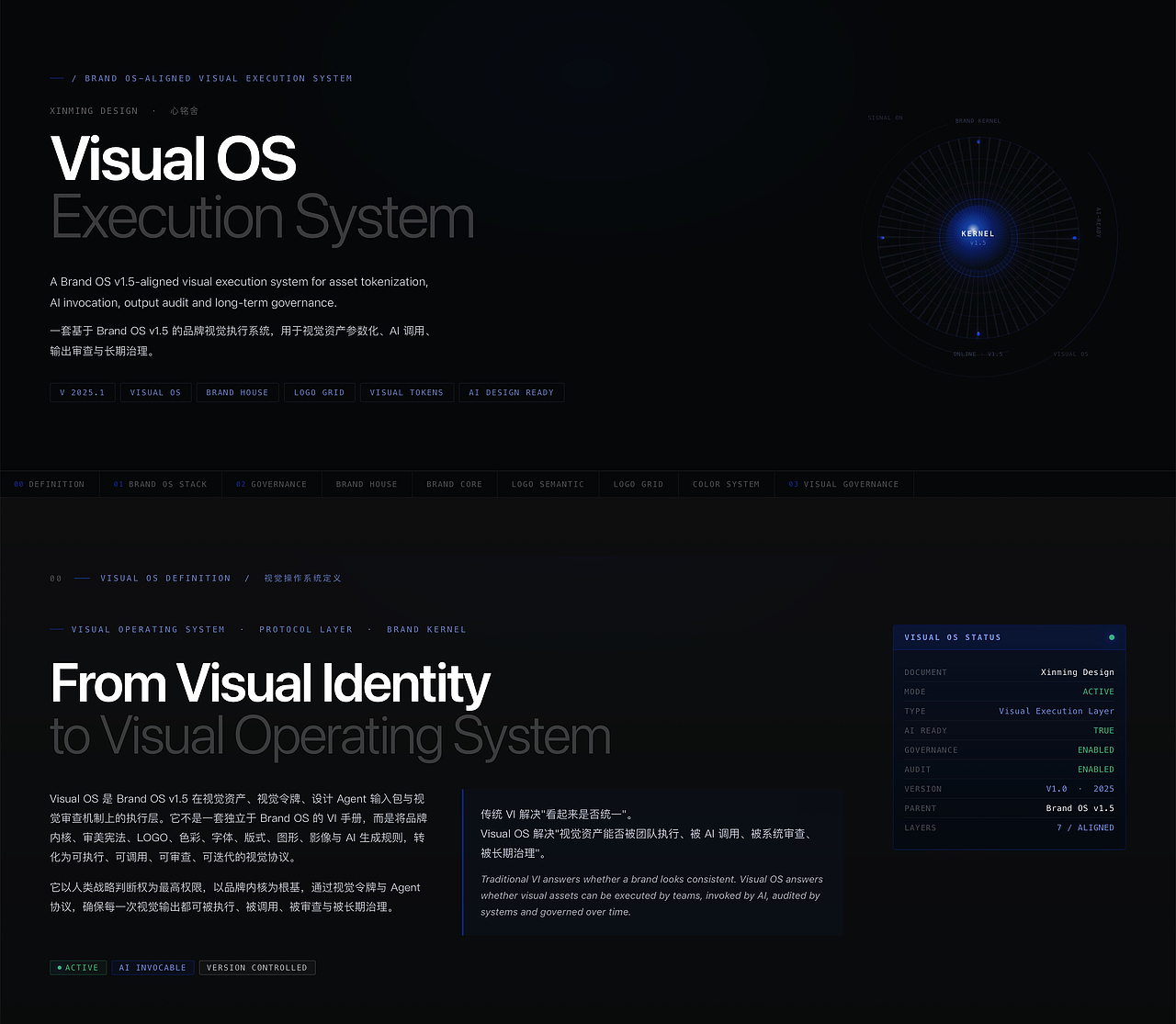Screen dimensions: 1176x1024
Task: Click the 'BRAND OS-ALIGNED VISUAL EXECUTION SYSTEM' eyebrow text
Action: [218, 79]
